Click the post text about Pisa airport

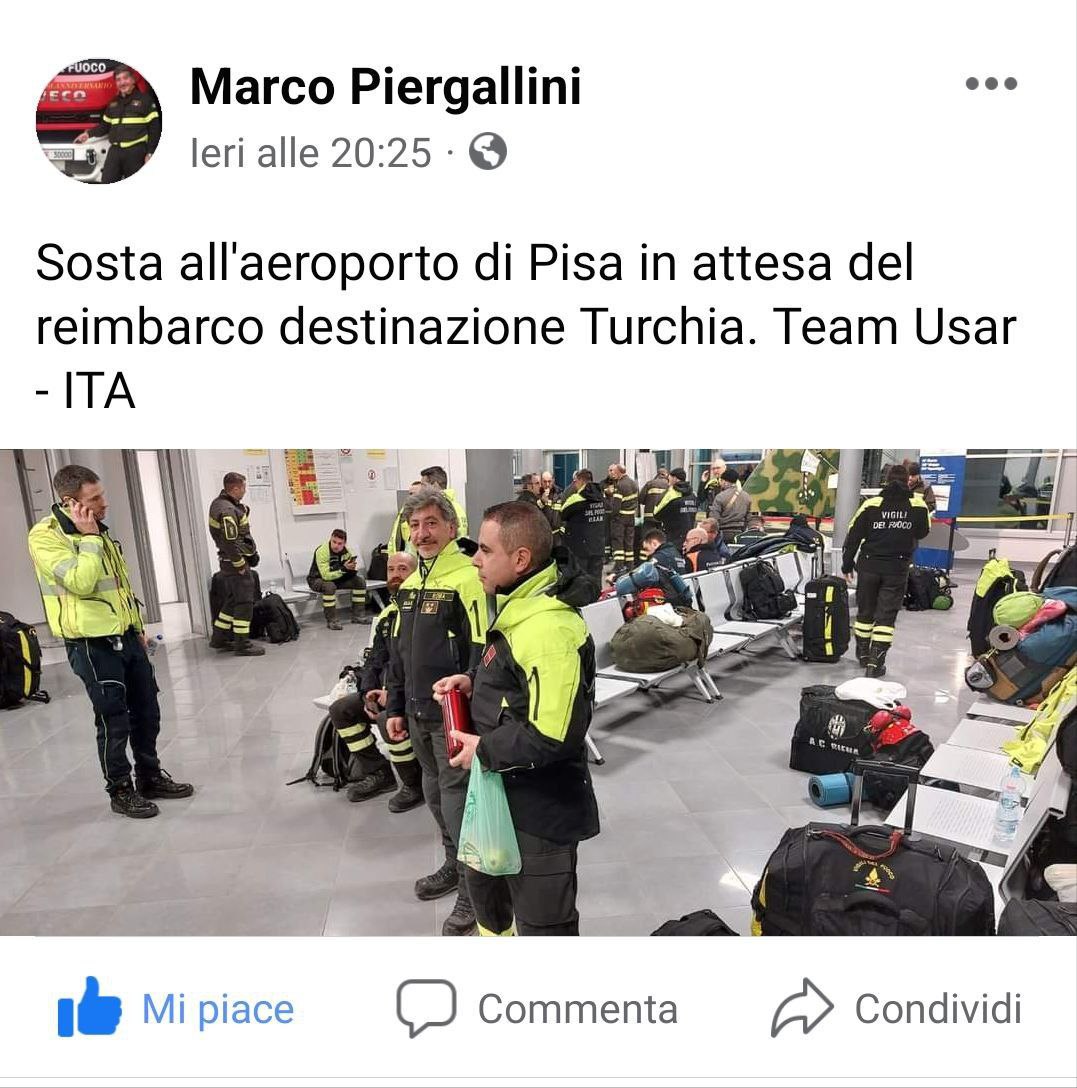click(x=525, y=327)
